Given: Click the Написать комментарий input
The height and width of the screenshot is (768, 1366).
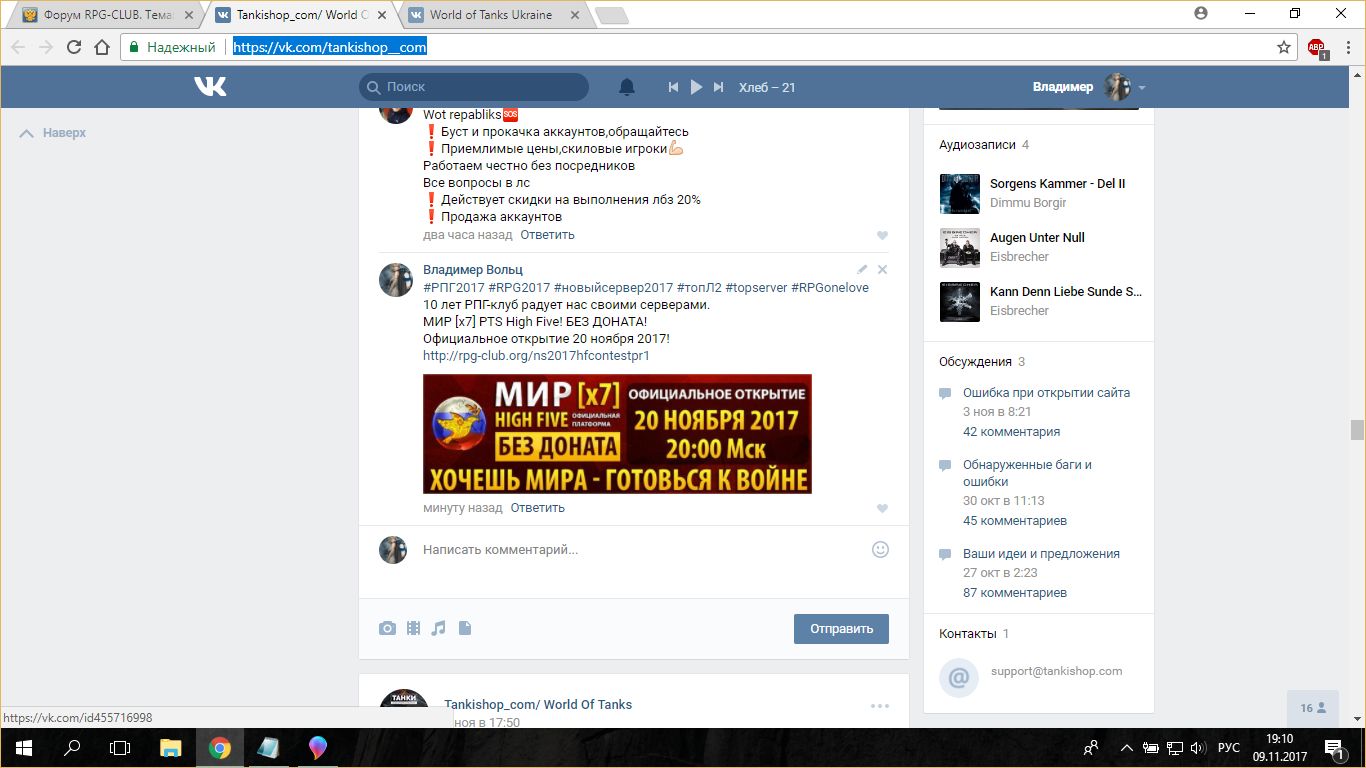Looking at the screenshot, I should coord(641,550).
